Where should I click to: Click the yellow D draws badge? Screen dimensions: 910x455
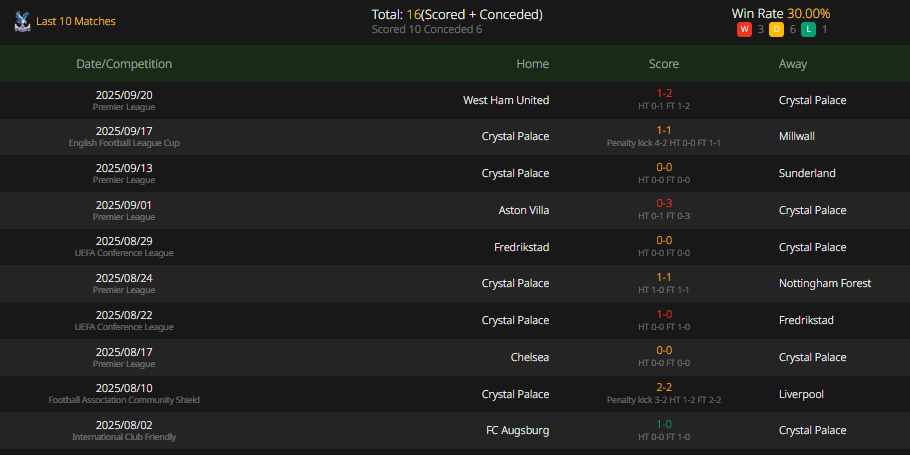pos(776,30)
